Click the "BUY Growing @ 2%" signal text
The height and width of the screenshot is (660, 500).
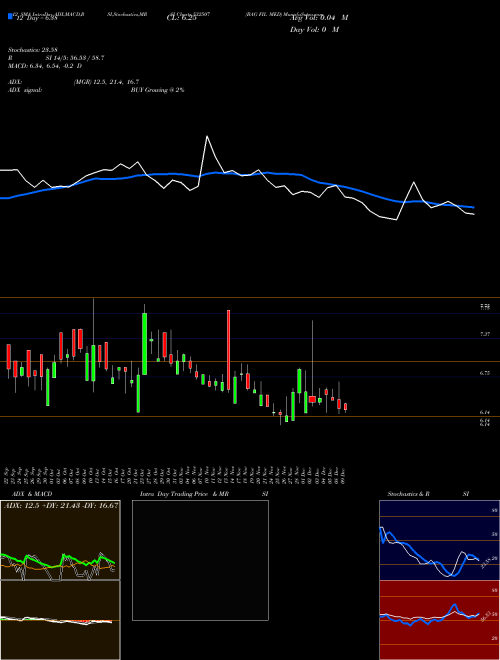(x=157, y=90)
